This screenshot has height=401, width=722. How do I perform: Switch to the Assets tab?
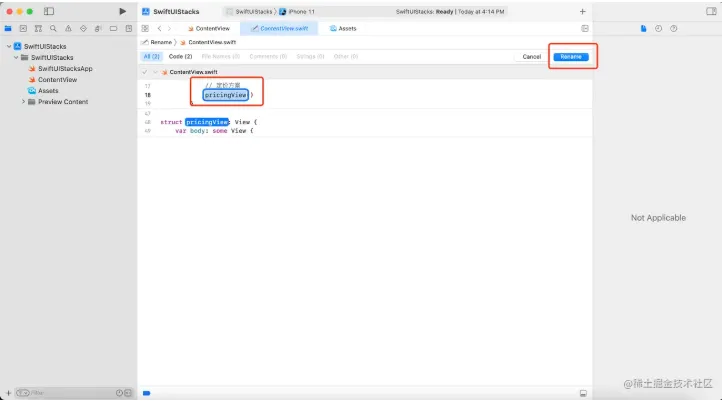343,29
